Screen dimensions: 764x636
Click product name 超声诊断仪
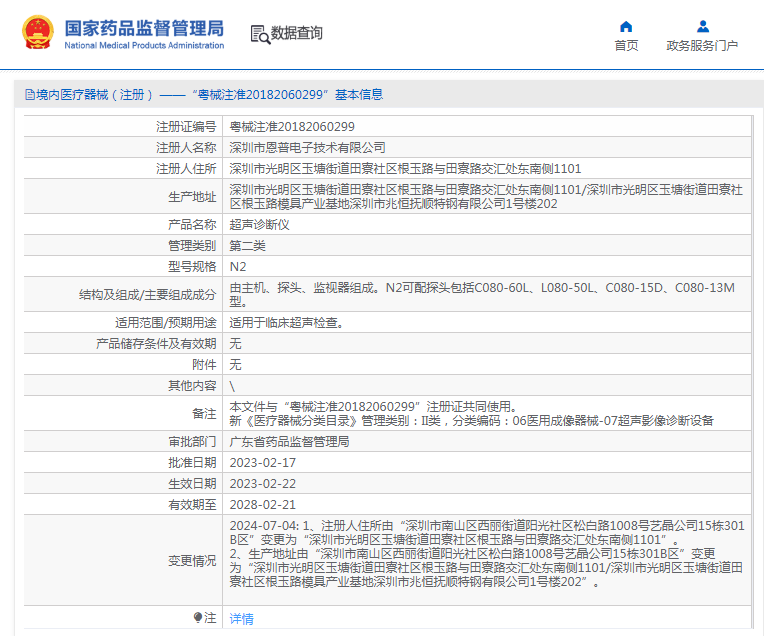point(260,225)
